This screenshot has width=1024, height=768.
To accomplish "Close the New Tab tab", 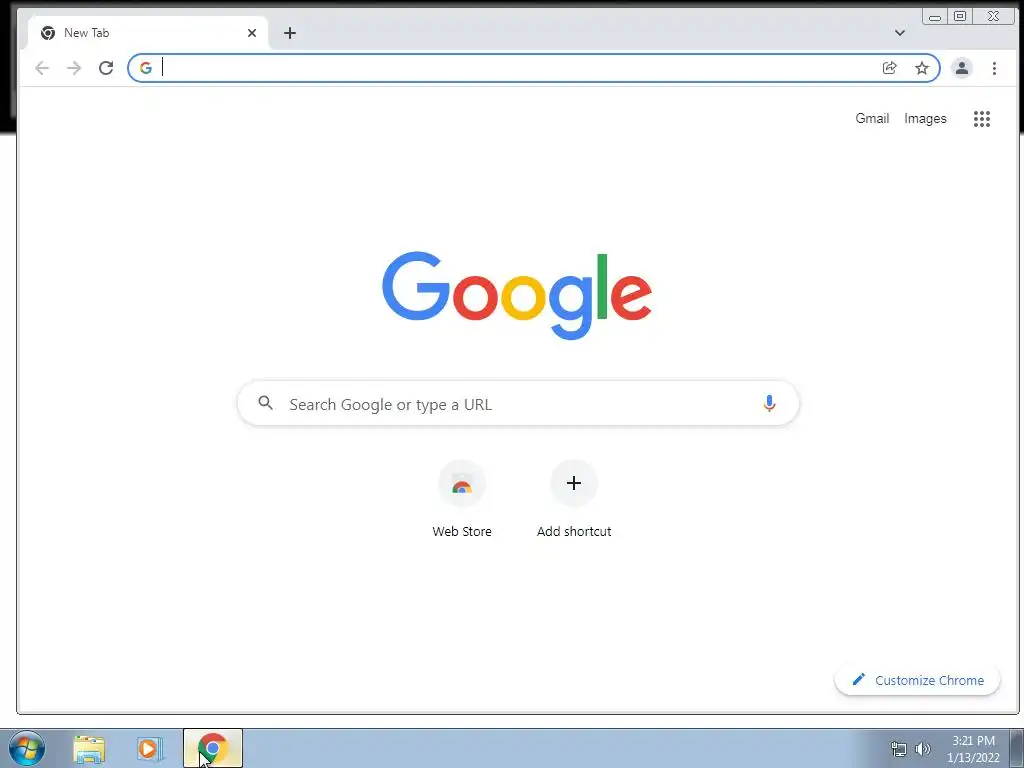I will click(251, 33).
